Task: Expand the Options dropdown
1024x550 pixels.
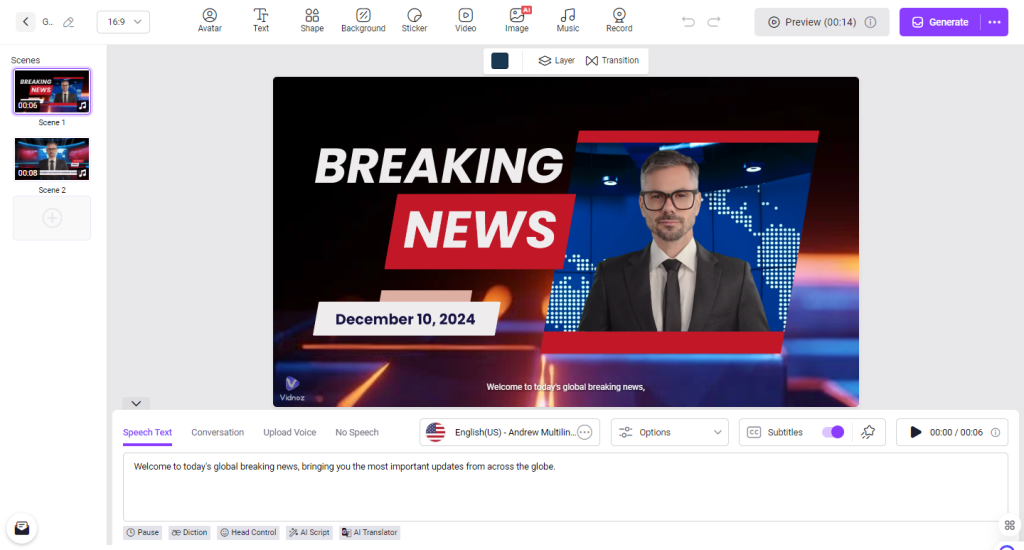Action: (669, 432)
